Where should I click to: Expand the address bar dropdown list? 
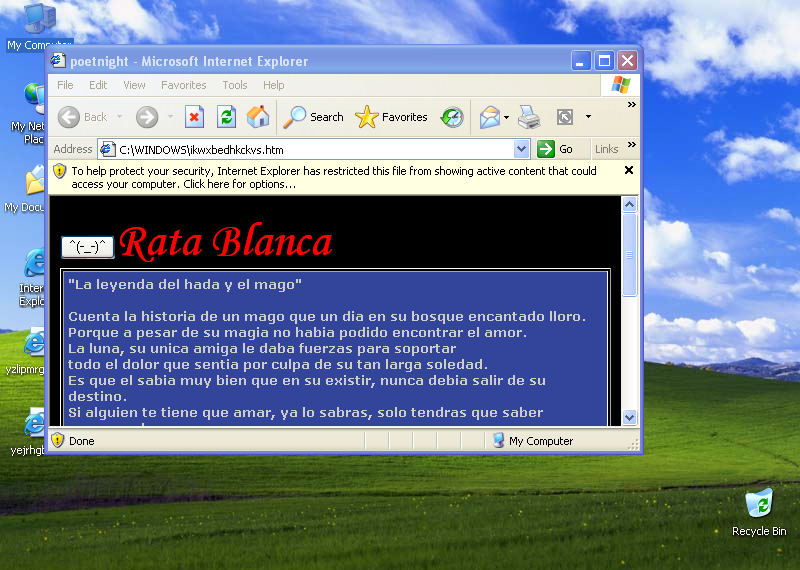coord(521,149)
